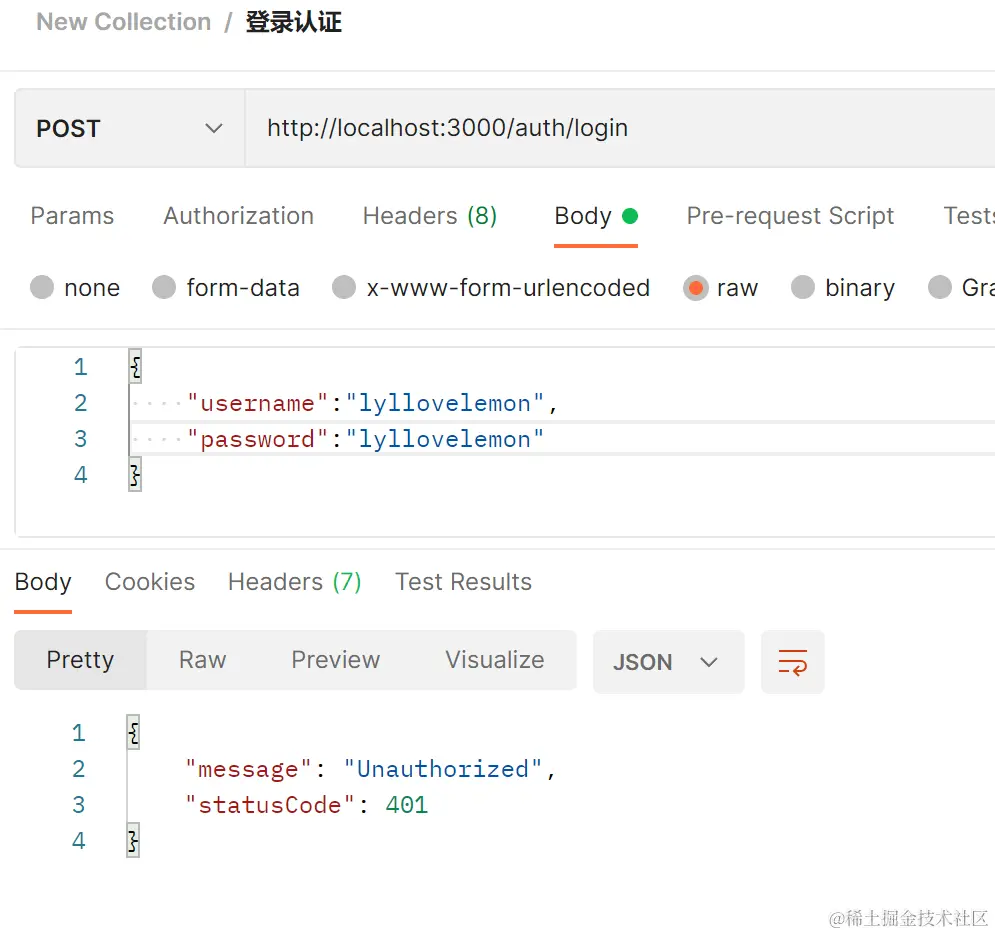Open the Authorization tab
Image resolution: width=995 pixels, height=935 pixels.
click(238, 216)
